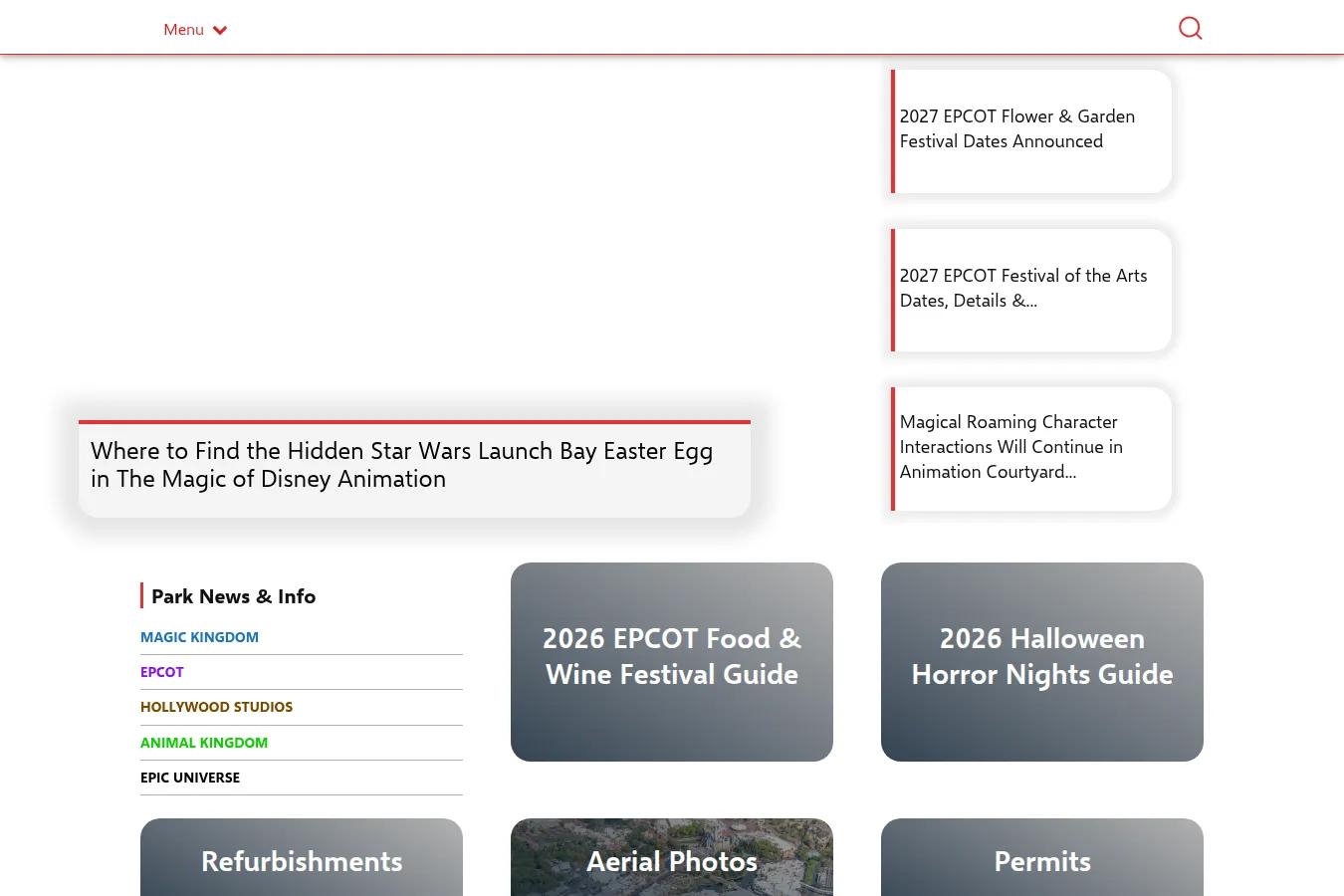Open Epic Universe news link
This screenshot has width=1344, height=896.
[x=190, y=778]
